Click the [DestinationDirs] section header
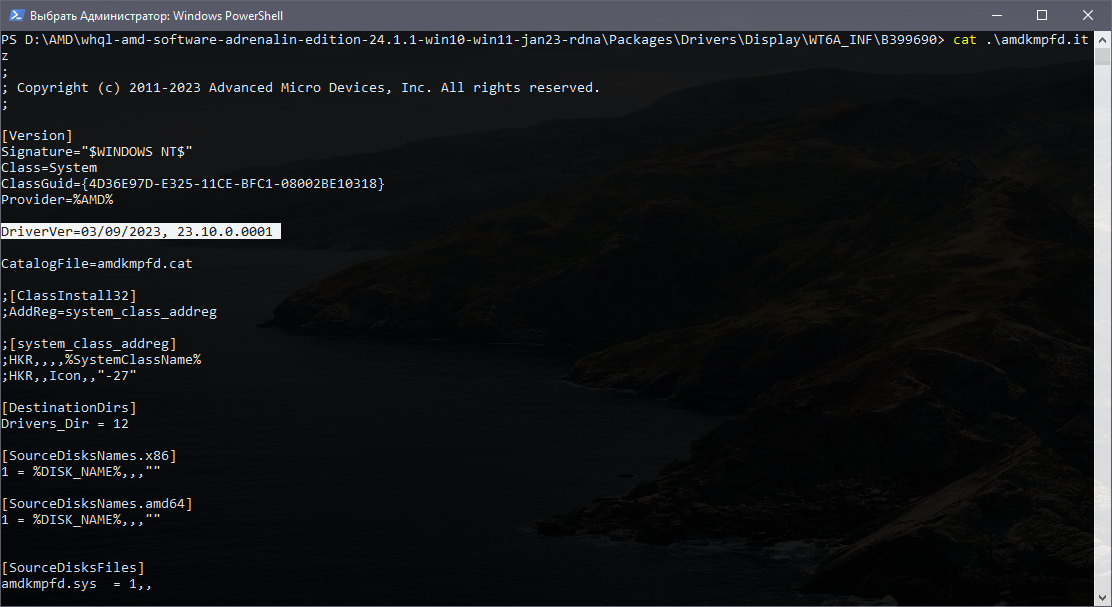The height and width of the screenshot is (607, 1112). pos(69,407)
